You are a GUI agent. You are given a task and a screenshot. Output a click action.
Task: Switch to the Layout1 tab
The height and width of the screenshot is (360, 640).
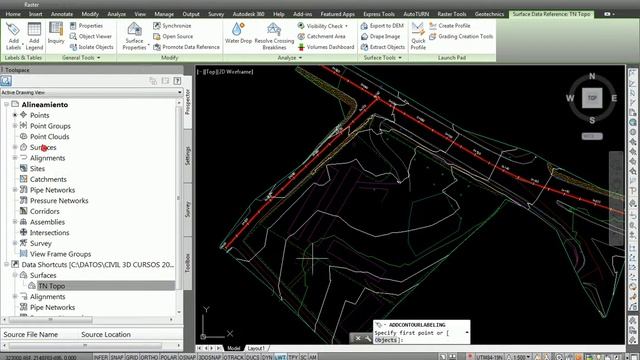click(x=256, y=348)
